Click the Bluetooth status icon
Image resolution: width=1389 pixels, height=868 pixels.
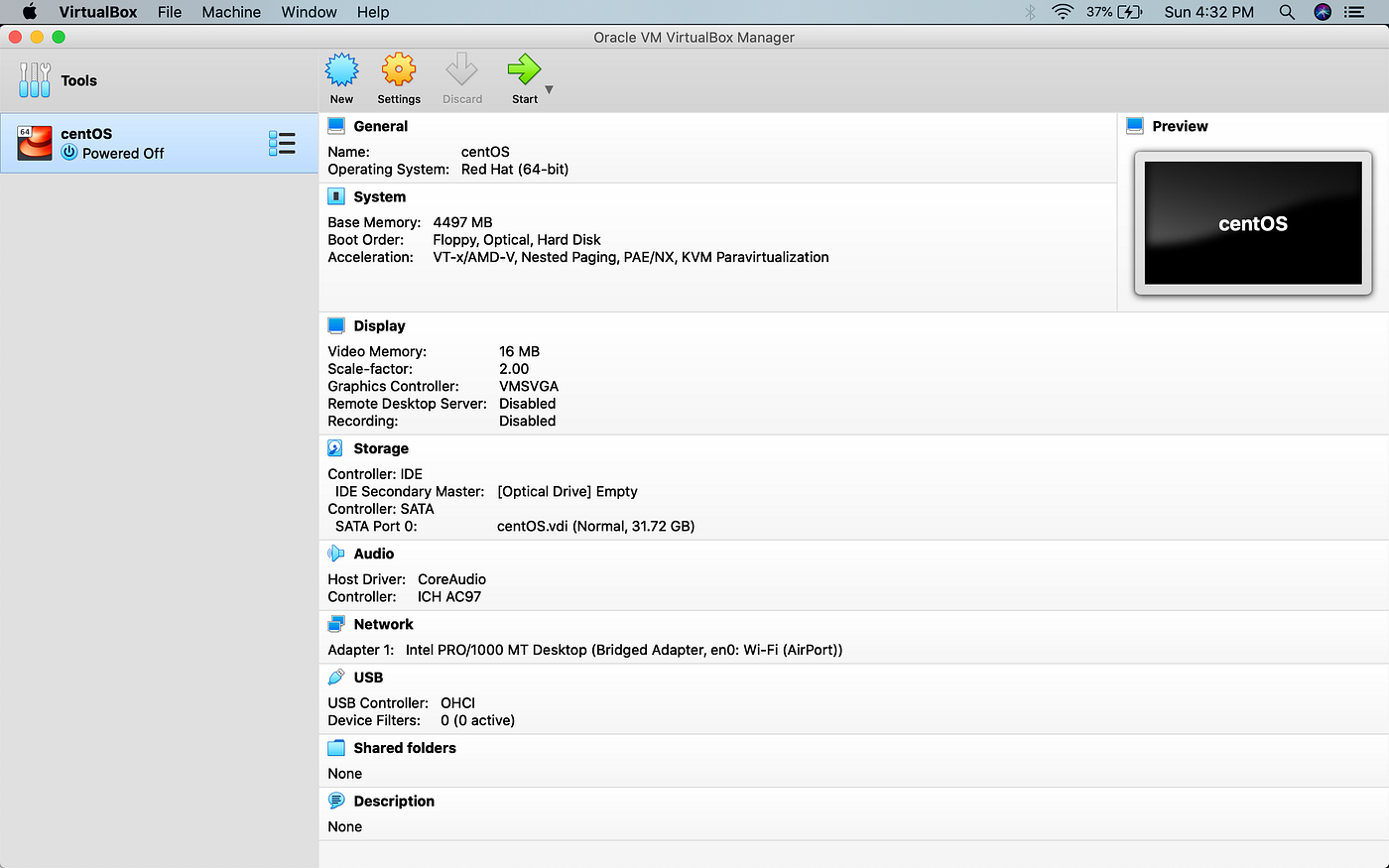coord(1030,12)
